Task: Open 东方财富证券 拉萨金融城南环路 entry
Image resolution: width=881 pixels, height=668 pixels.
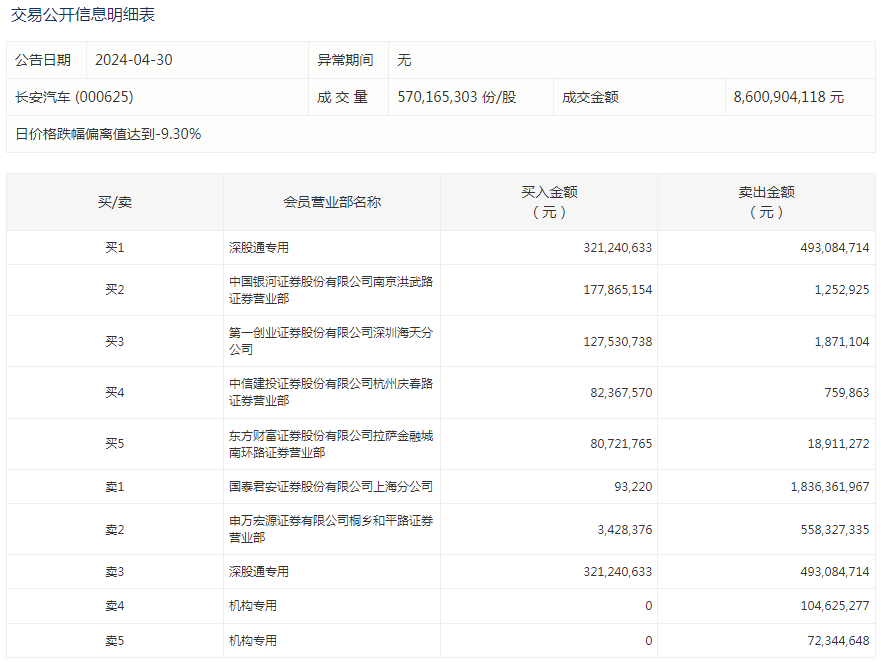Action: pyautogui.click(x=330, y=444)
